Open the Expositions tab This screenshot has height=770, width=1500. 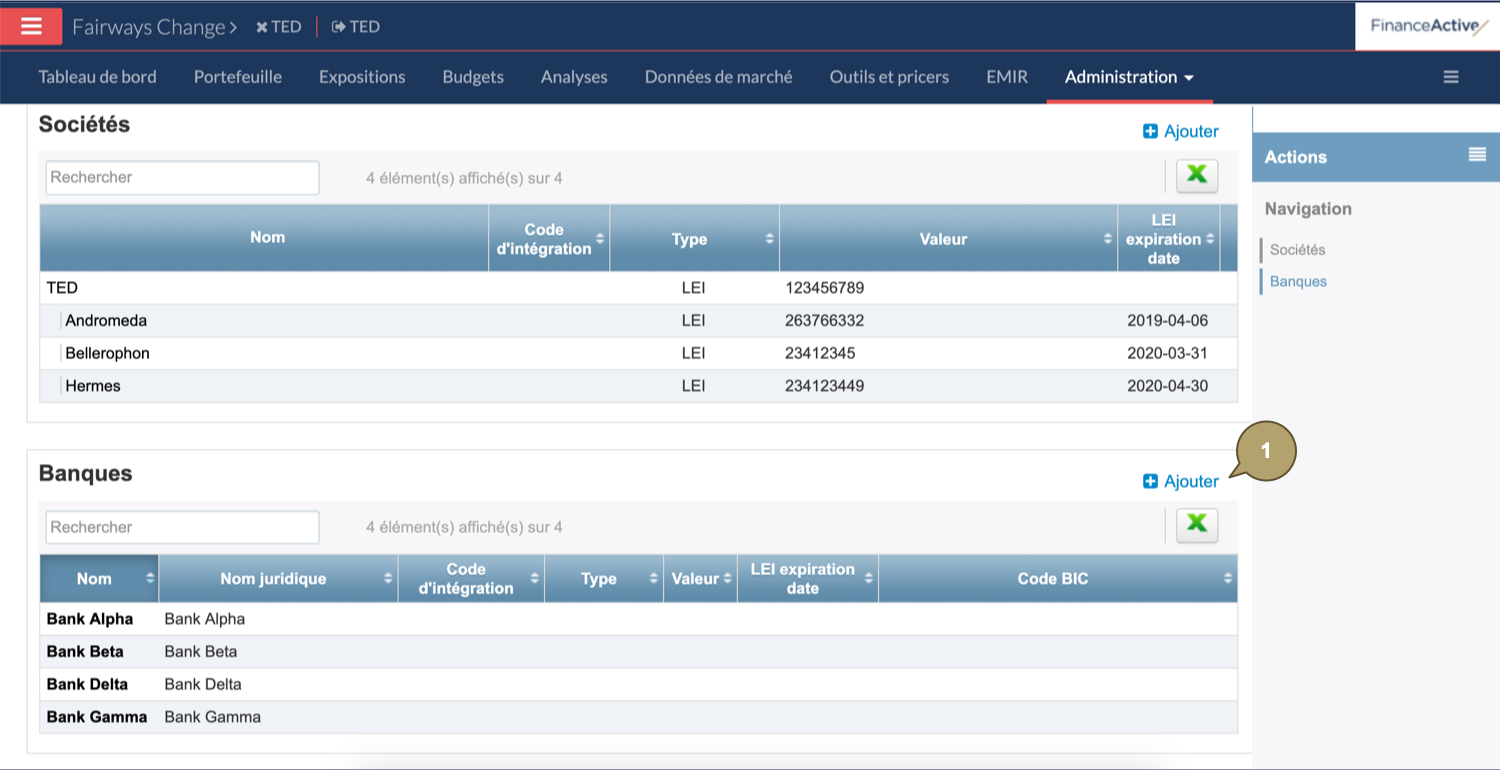362,77
